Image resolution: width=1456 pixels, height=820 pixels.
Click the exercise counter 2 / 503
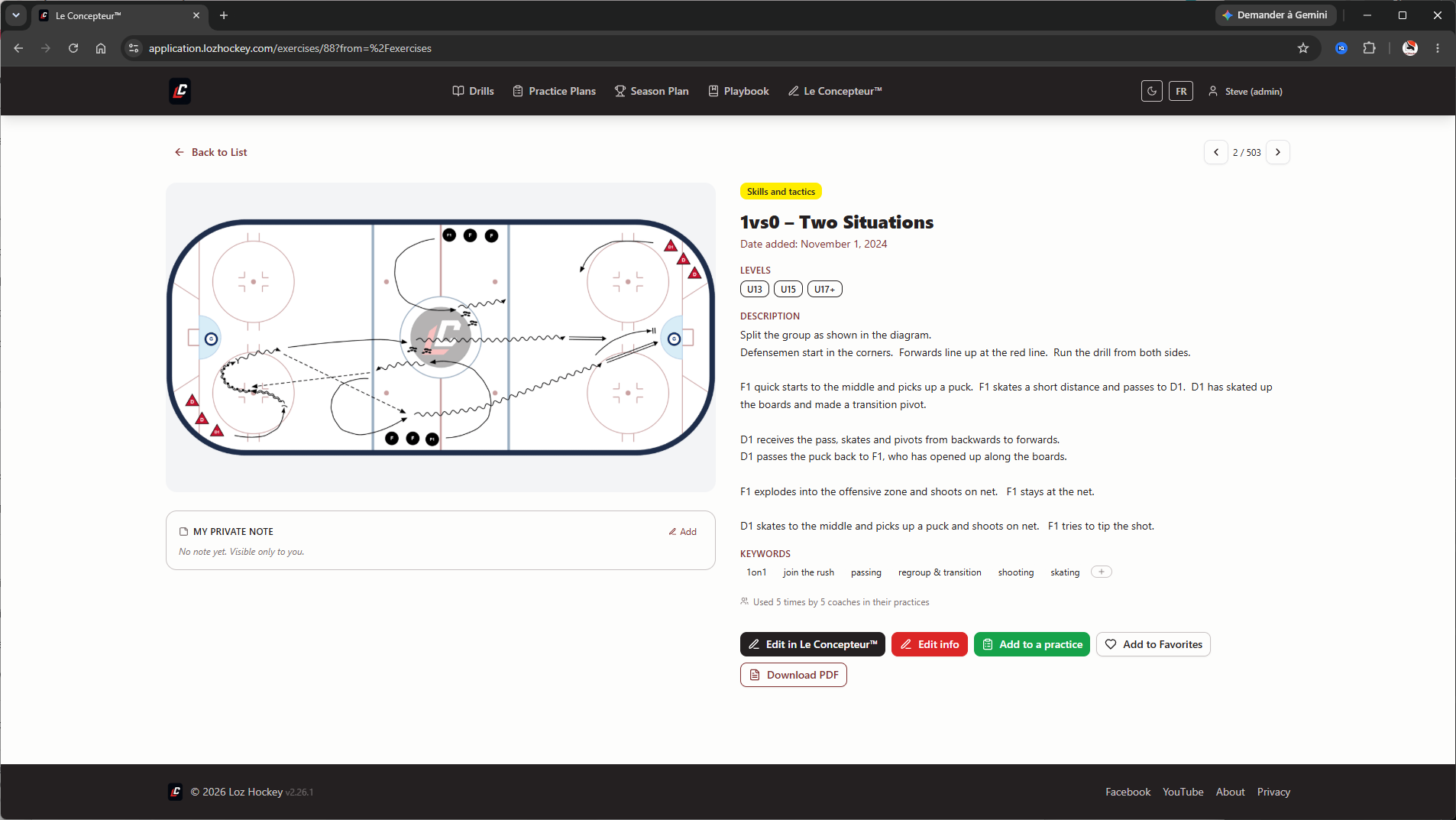[x=1247, y=153]
